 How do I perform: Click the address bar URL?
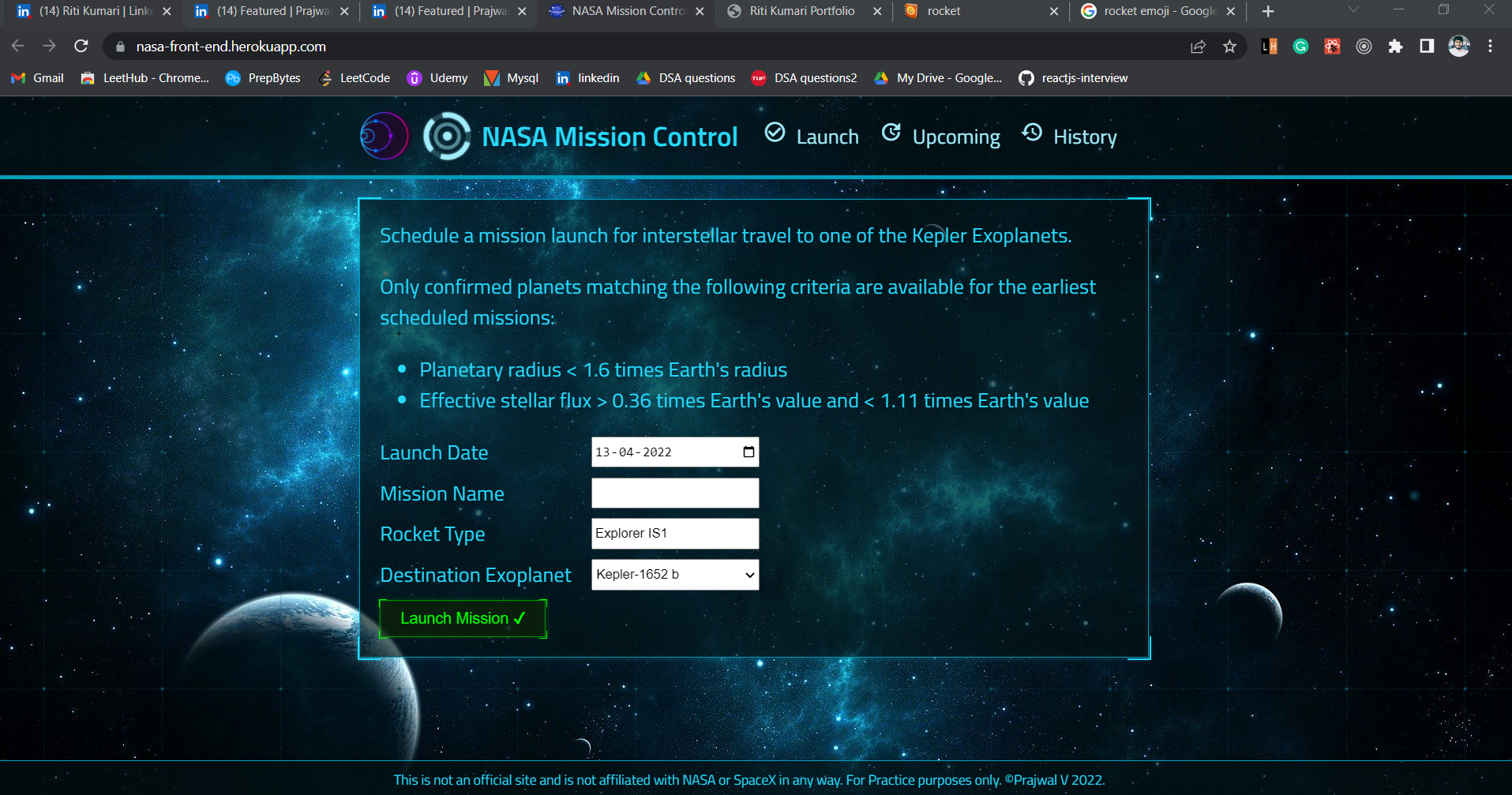[x=231, y=47]
